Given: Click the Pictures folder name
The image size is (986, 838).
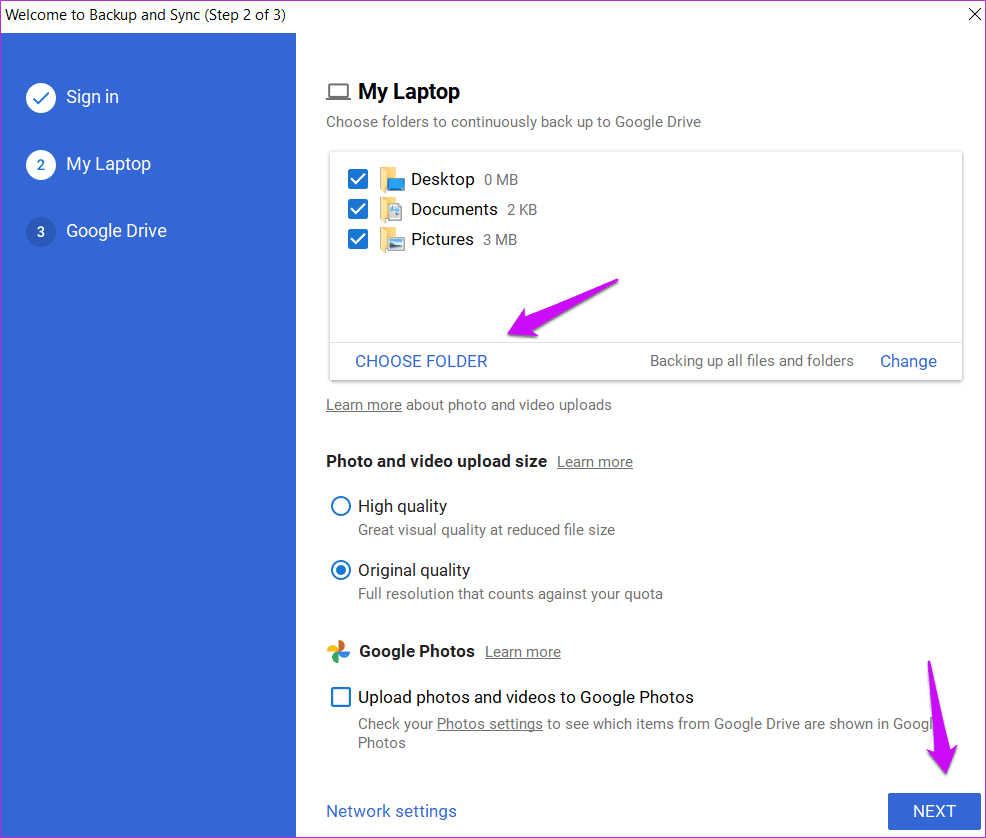Looking at the screenshot, I should (442, 240).
